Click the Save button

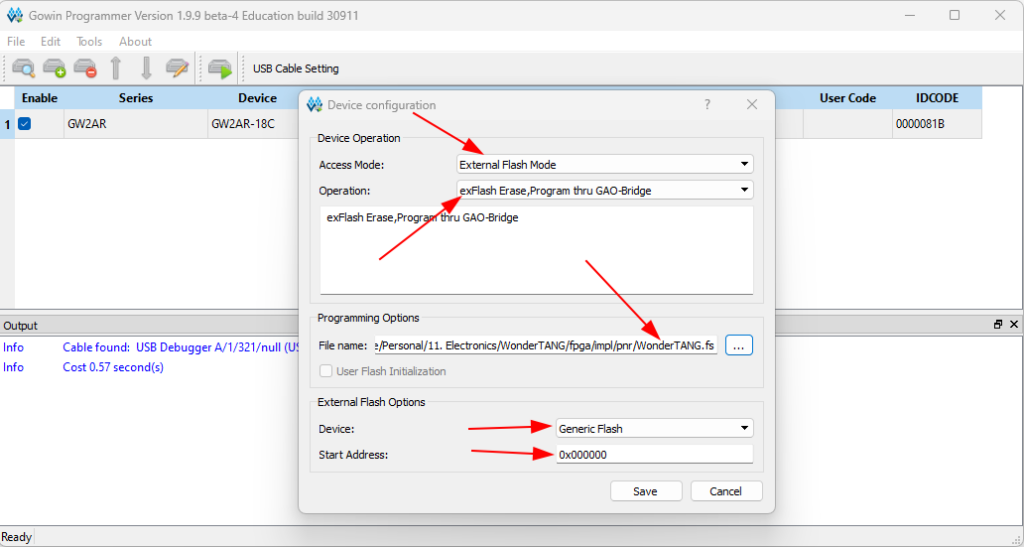(x=645, y=491)
